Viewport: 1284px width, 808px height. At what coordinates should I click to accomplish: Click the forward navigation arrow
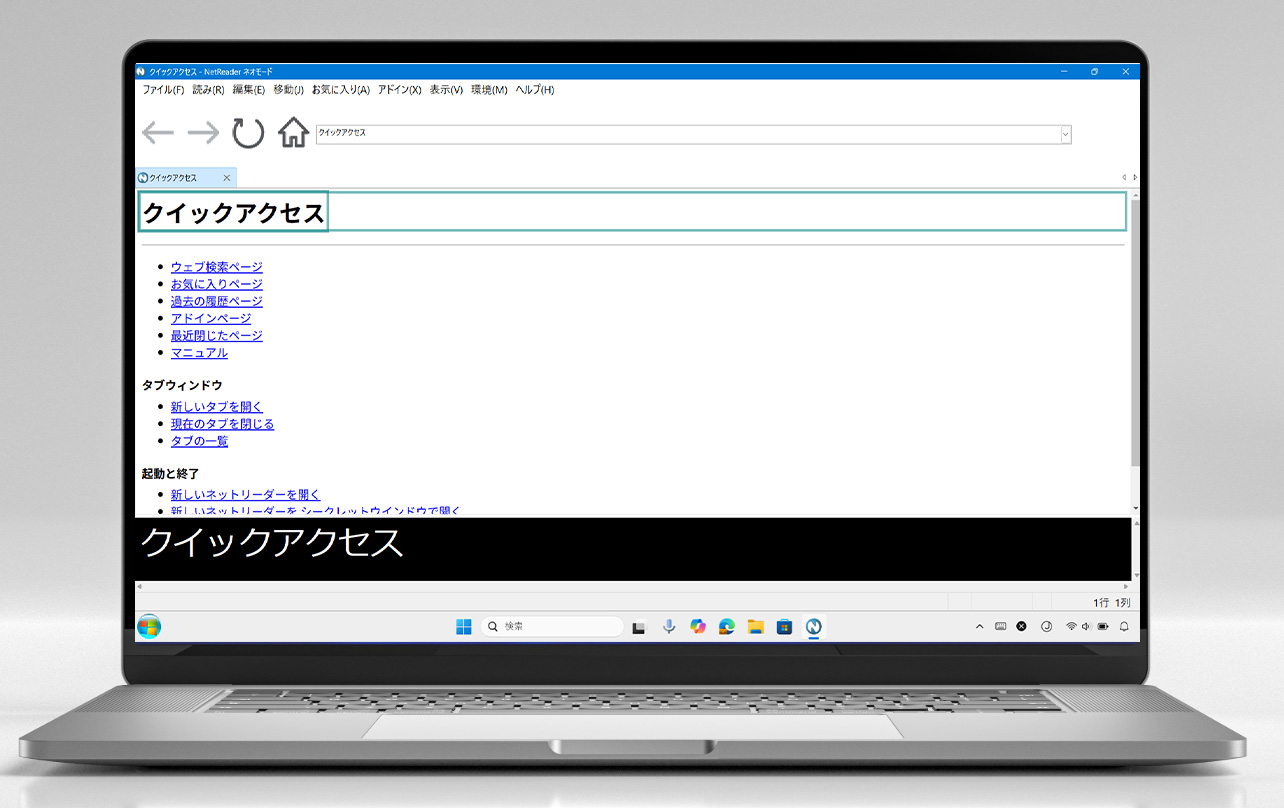point(203,132)
